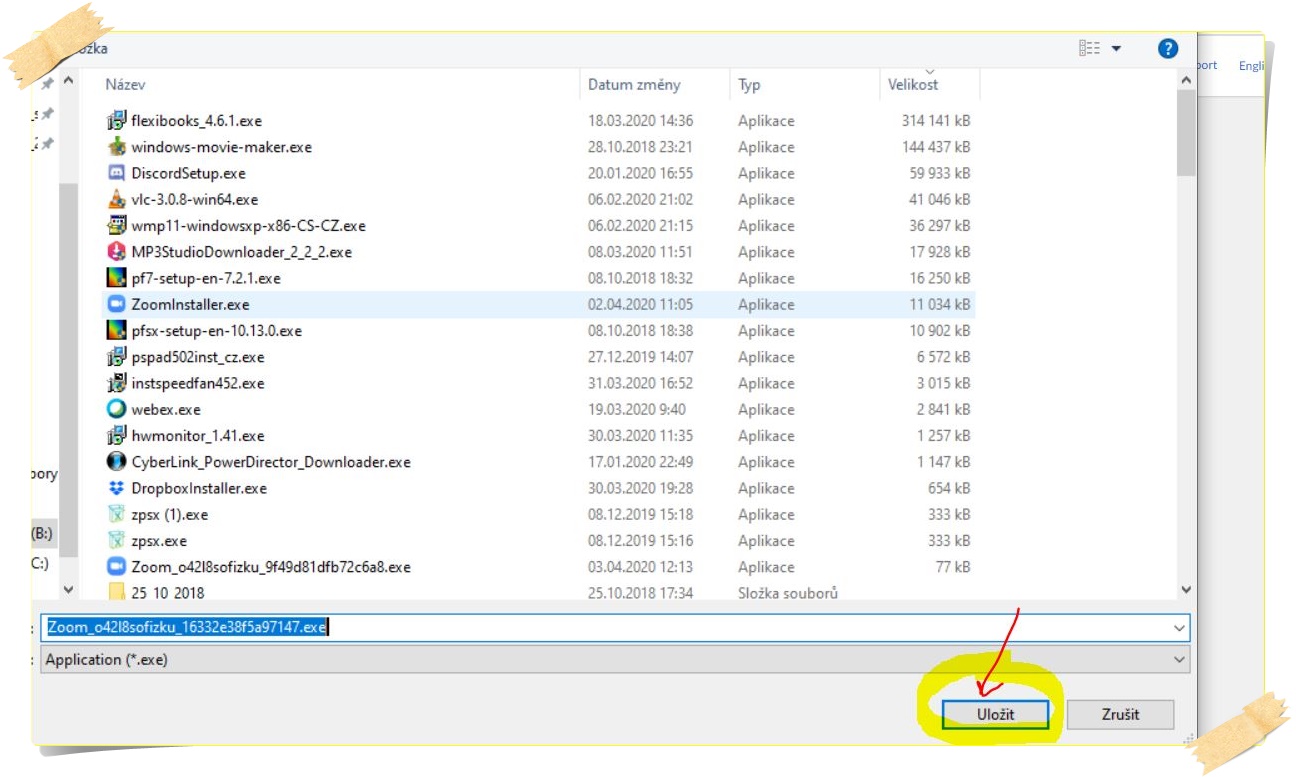The image size is (1296, 777).
Task: Select file name DiscordSetup.exe
Action: coord(189,173)
